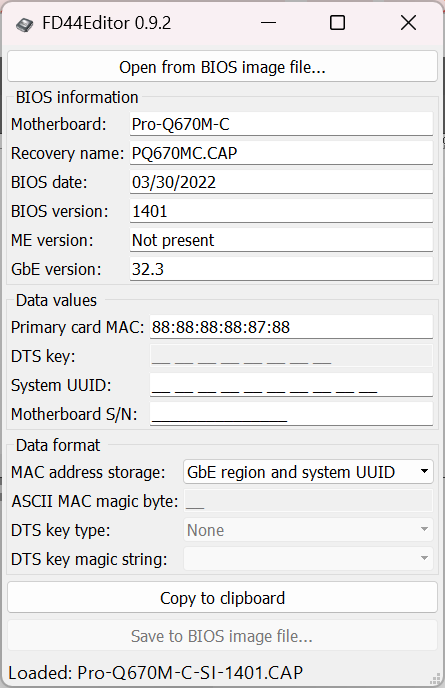Open from BIOS image file button

point(222,67)
